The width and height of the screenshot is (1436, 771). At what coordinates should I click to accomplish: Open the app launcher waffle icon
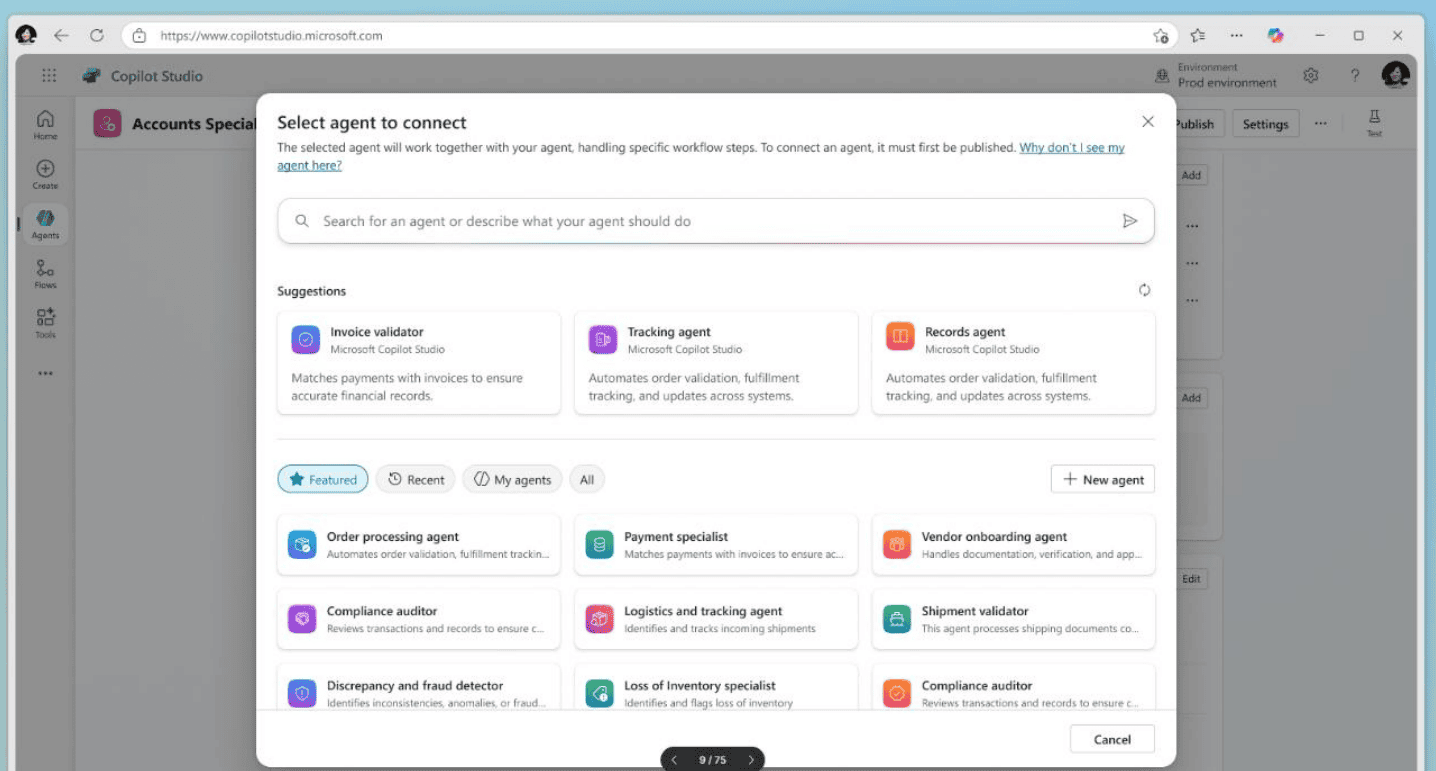pyautogui.click(x=49, y=76)
